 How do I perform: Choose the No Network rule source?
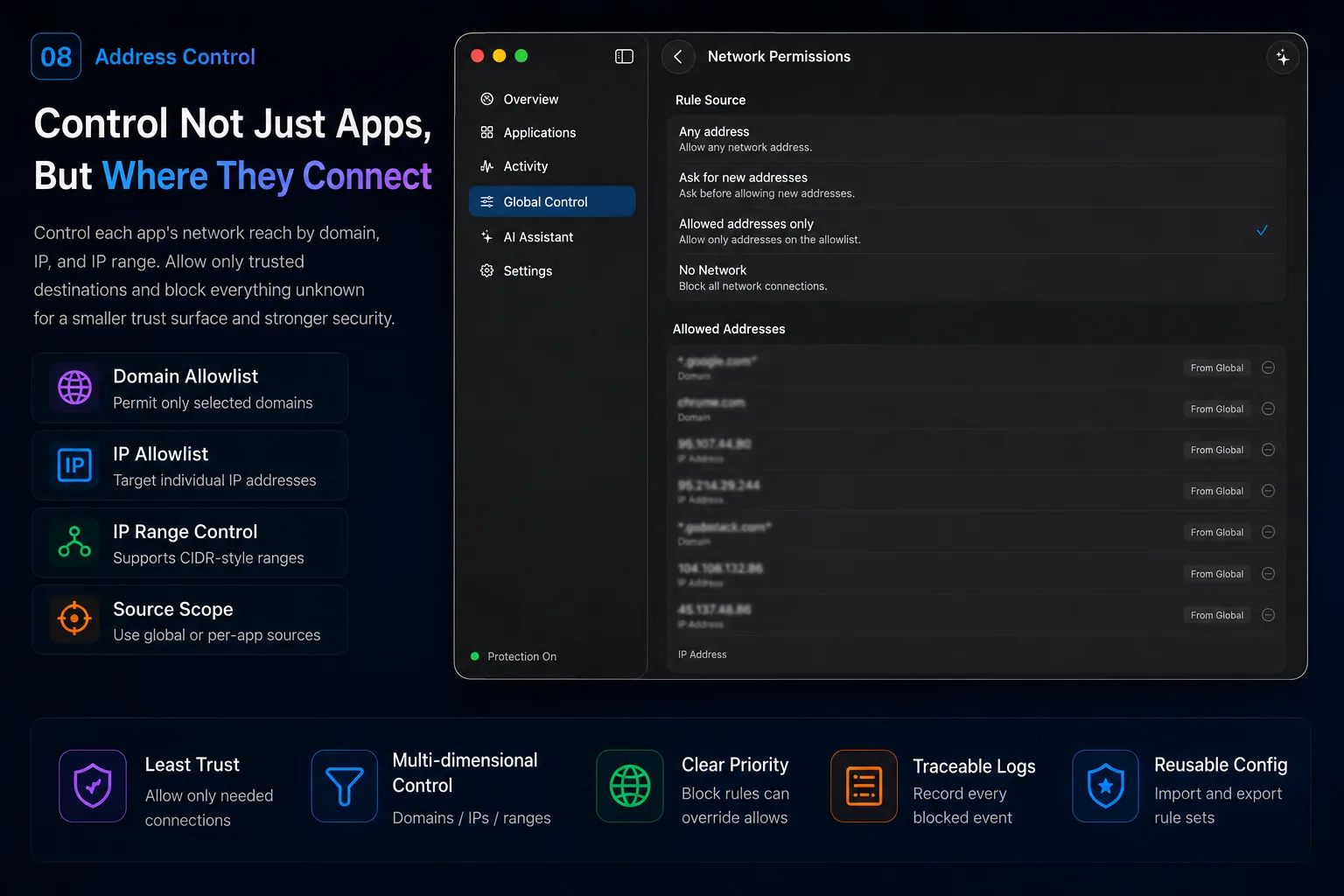point(976,277)
